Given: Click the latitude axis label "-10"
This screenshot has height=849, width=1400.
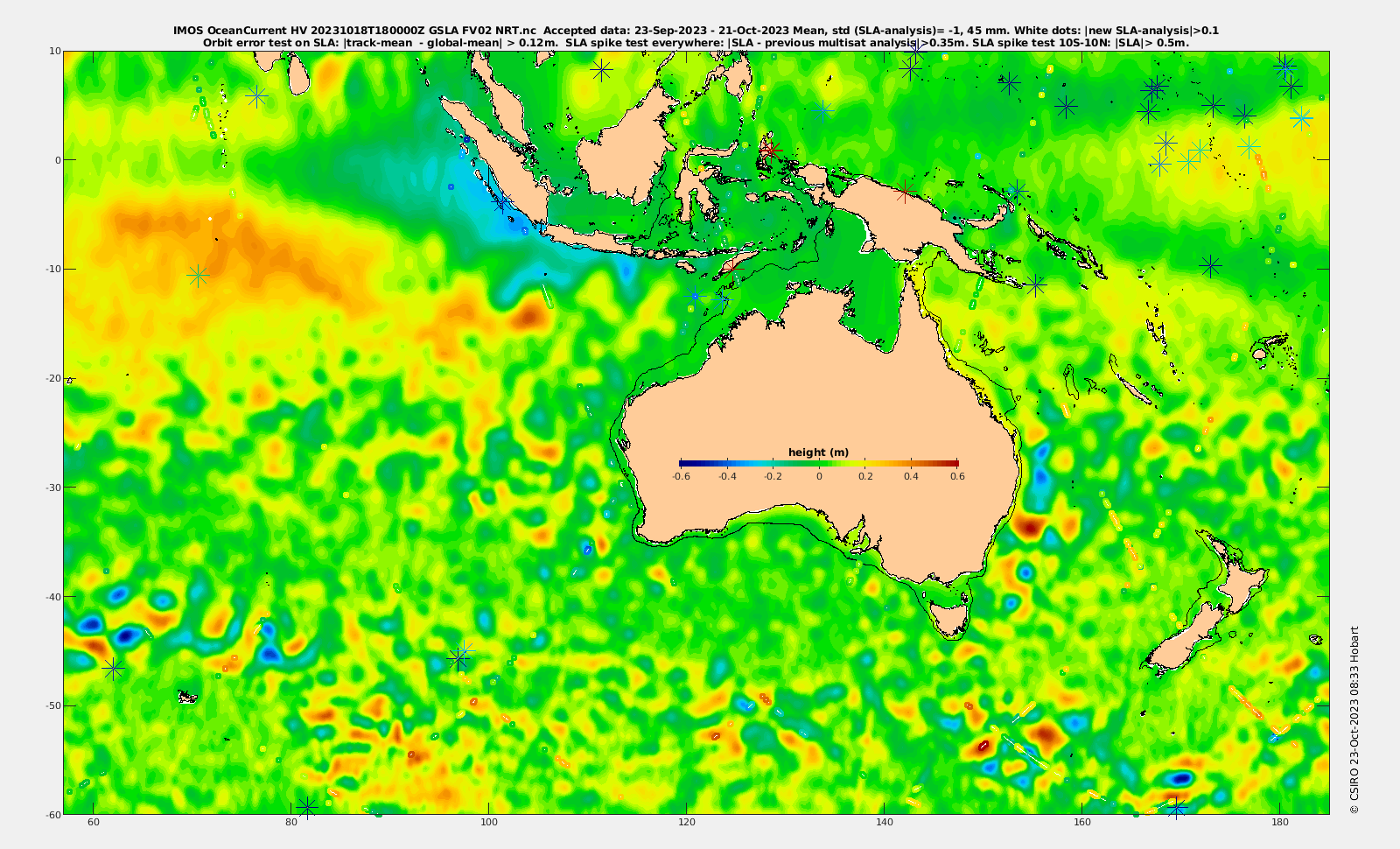Looking at the screenshot, I should point(52,269).
